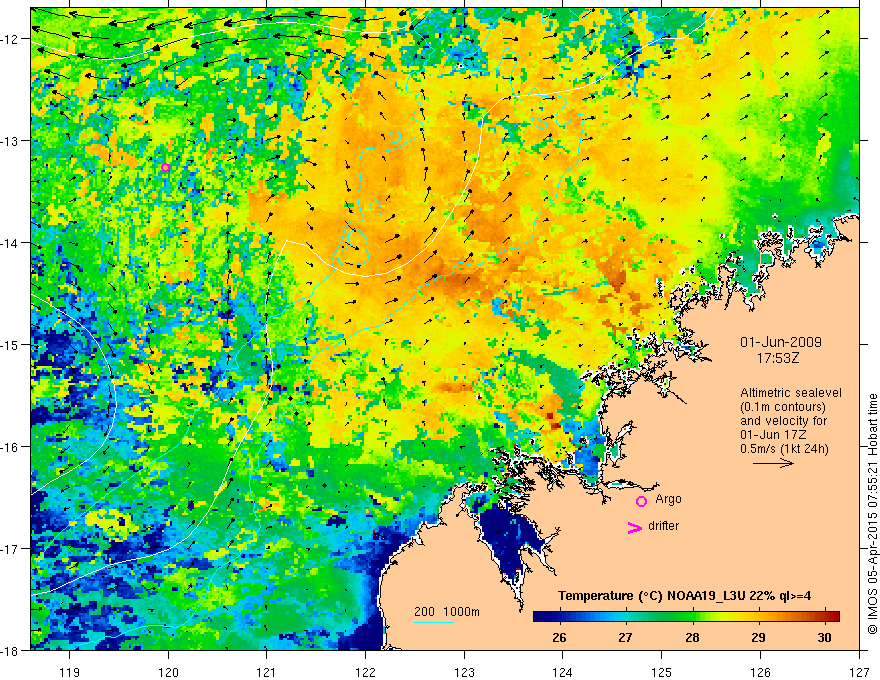Screen dimensions: 880x680
Task: Click the latitude axis label -12
Action: pos(11,39)
